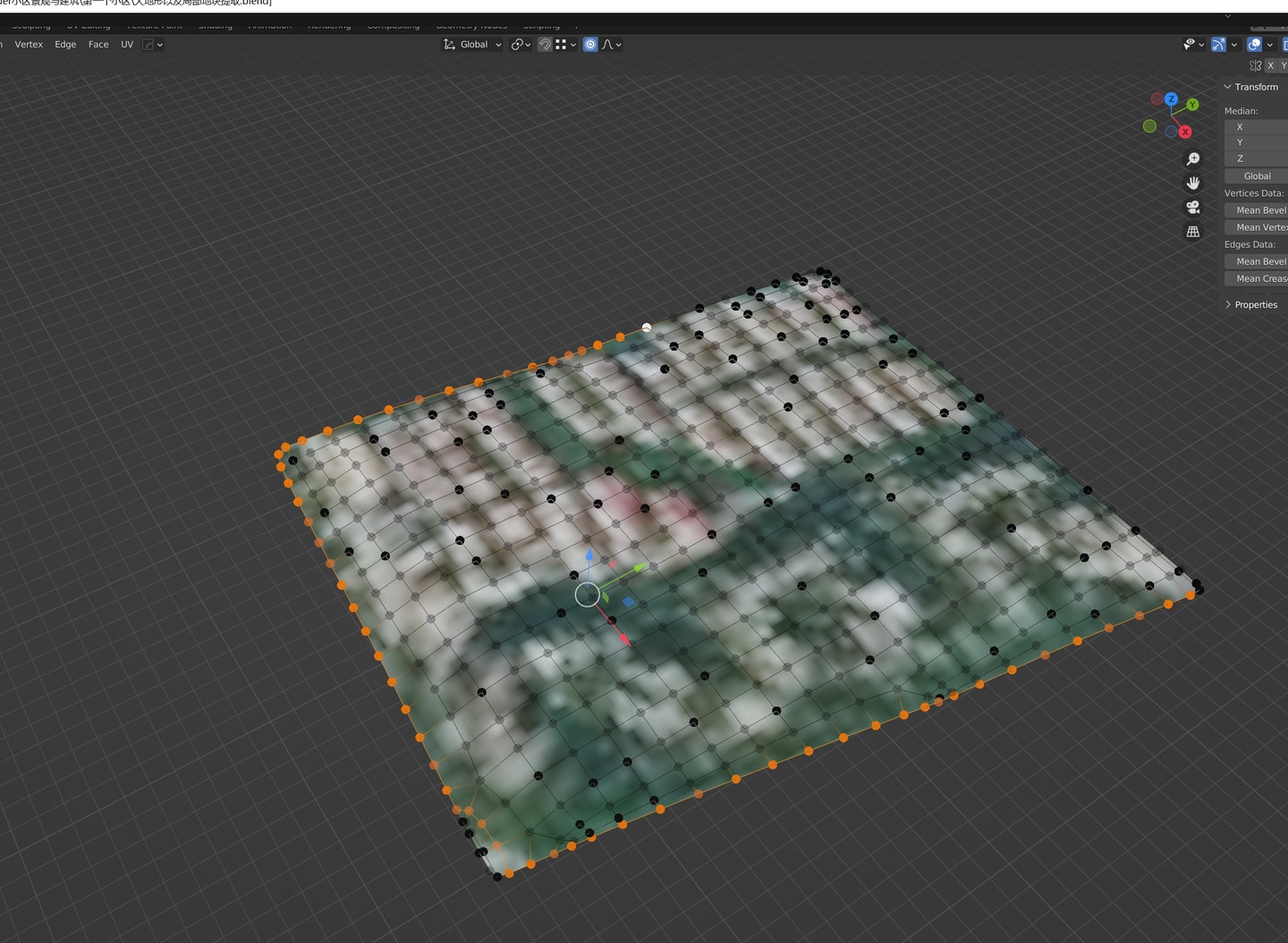Click the Mean Vertex Crease slider
Viewport: 1288px width, 943px height.
(x=1256, y=227)
